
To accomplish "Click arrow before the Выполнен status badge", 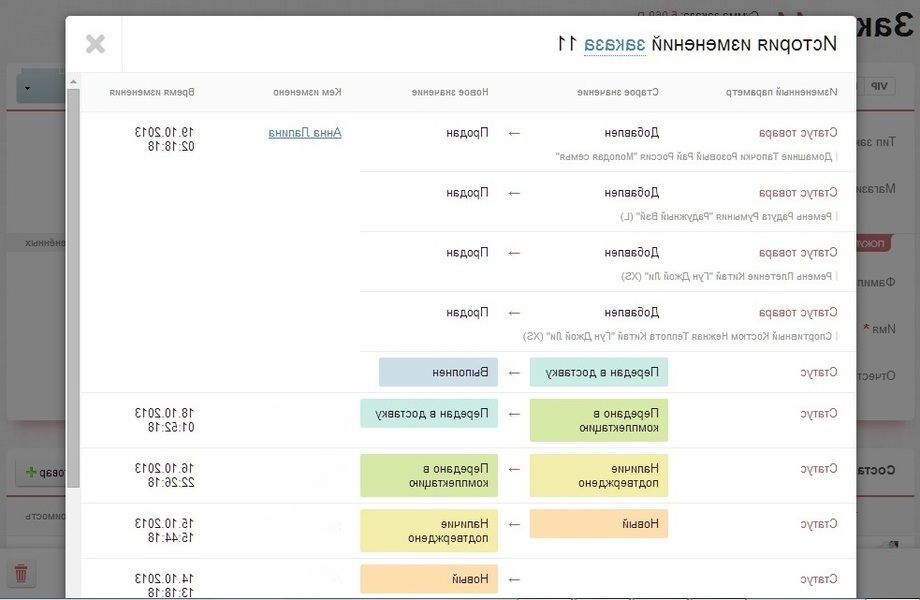I will (x=514, y=373).
